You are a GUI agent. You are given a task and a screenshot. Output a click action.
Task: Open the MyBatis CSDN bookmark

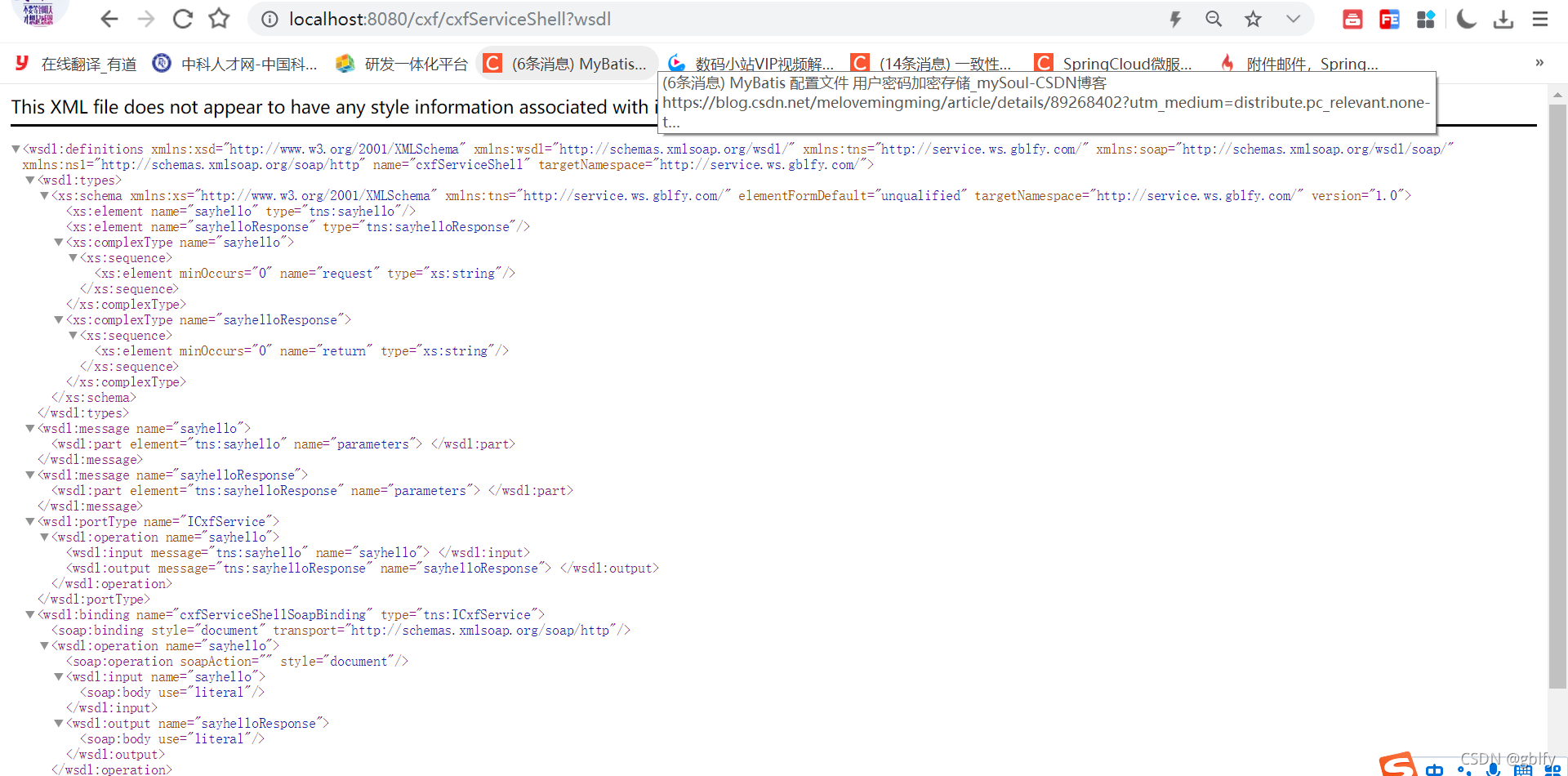(x=566, y=63)
